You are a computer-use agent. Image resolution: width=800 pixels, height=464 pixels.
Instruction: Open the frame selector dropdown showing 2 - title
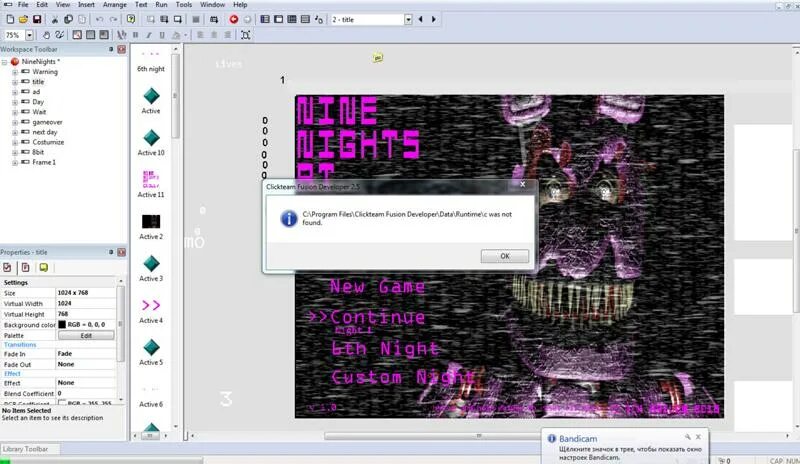pyautogui.click(x=408, y=19)
